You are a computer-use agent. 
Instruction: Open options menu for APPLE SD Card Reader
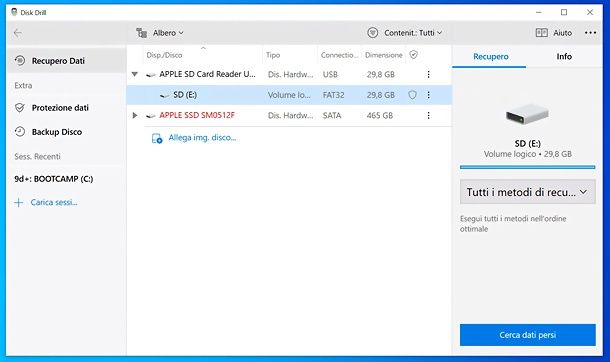pos(428,74)
